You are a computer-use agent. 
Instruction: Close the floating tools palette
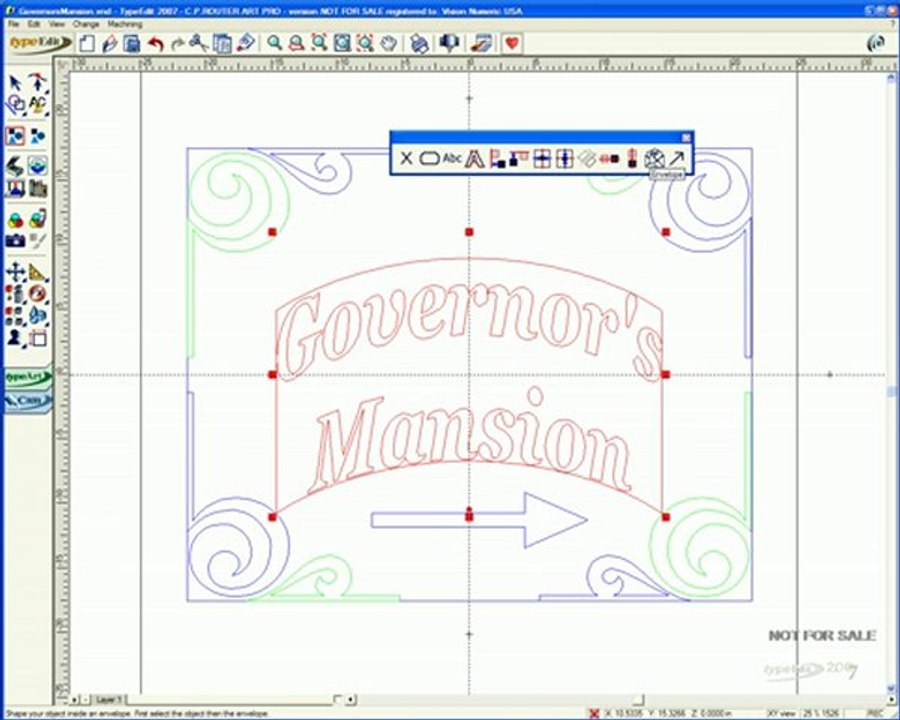pyautogui.click(x=686, y=137)
